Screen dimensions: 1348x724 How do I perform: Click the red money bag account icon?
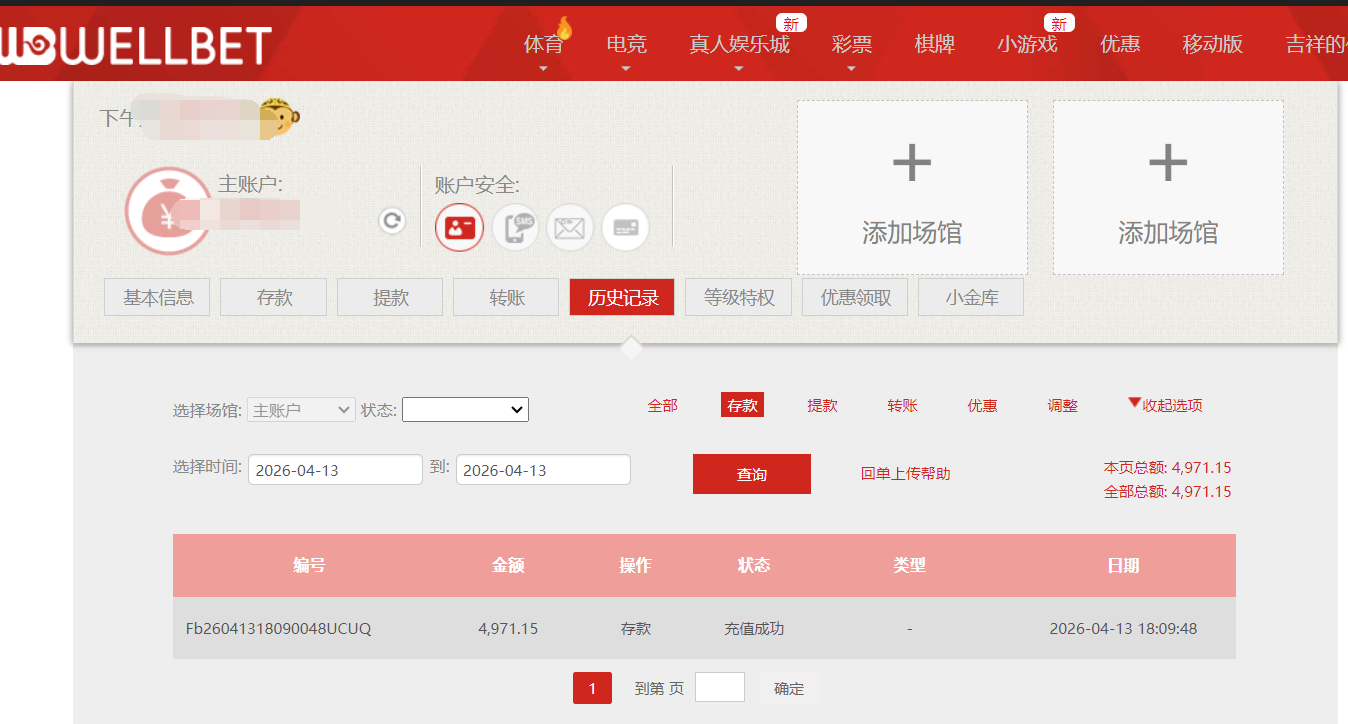170,211
